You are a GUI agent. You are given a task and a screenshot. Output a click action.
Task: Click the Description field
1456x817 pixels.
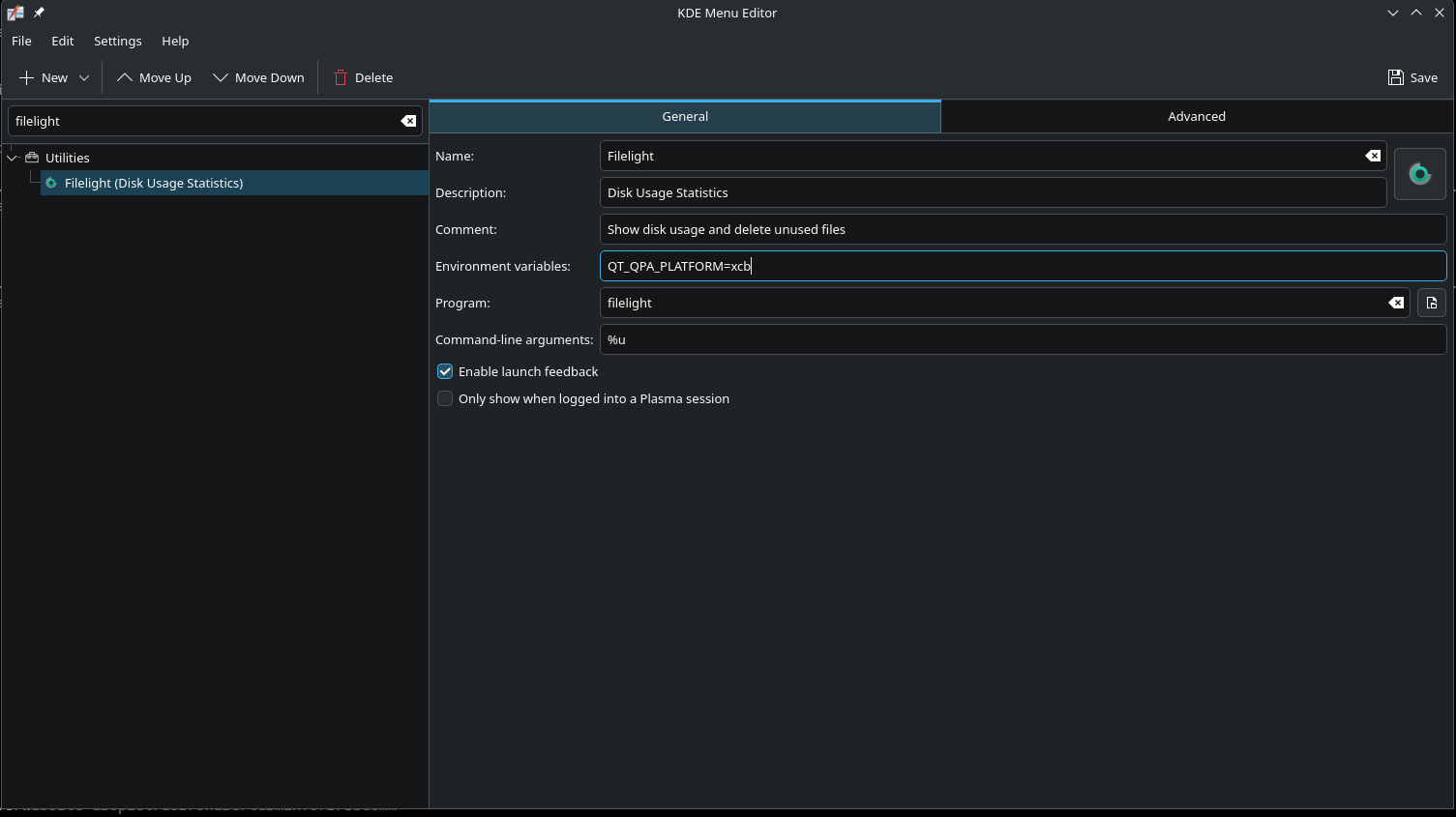pos(994,192)
